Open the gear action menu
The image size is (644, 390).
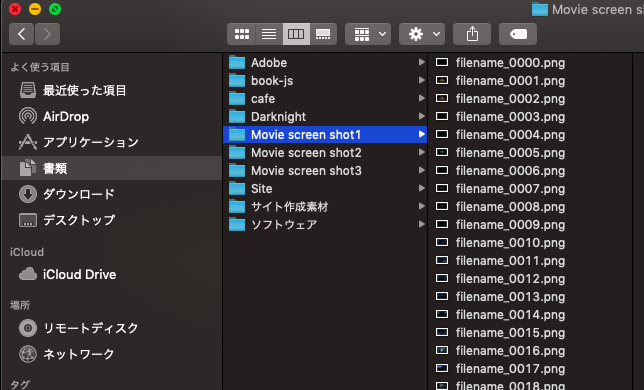point(422,34)
